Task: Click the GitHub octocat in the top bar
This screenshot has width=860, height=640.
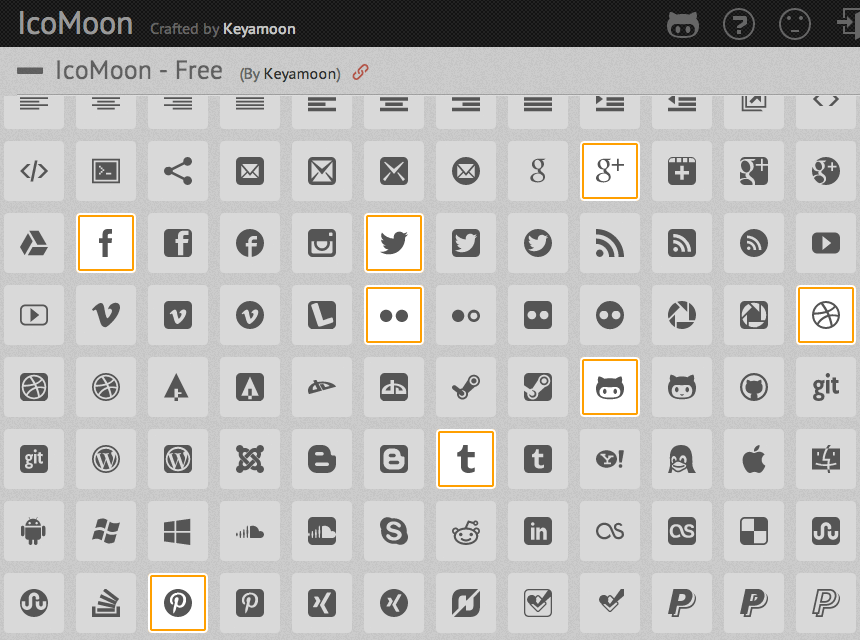Action: click(x=683, y=24)
